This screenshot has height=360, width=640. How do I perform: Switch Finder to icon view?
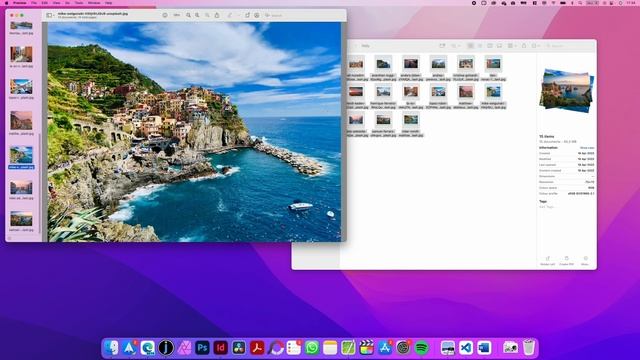click(470, 46)
